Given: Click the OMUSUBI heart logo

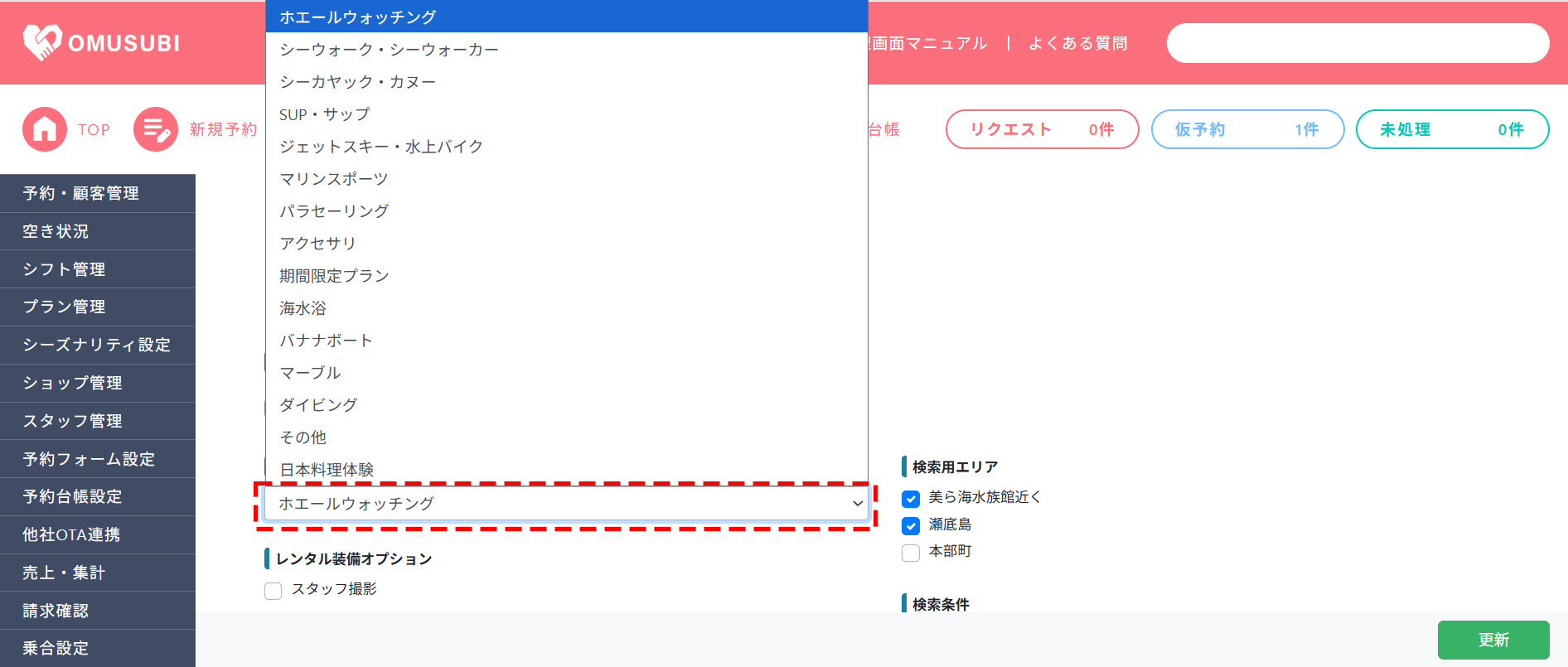Looking at the screenshot, I should [42, 42].
